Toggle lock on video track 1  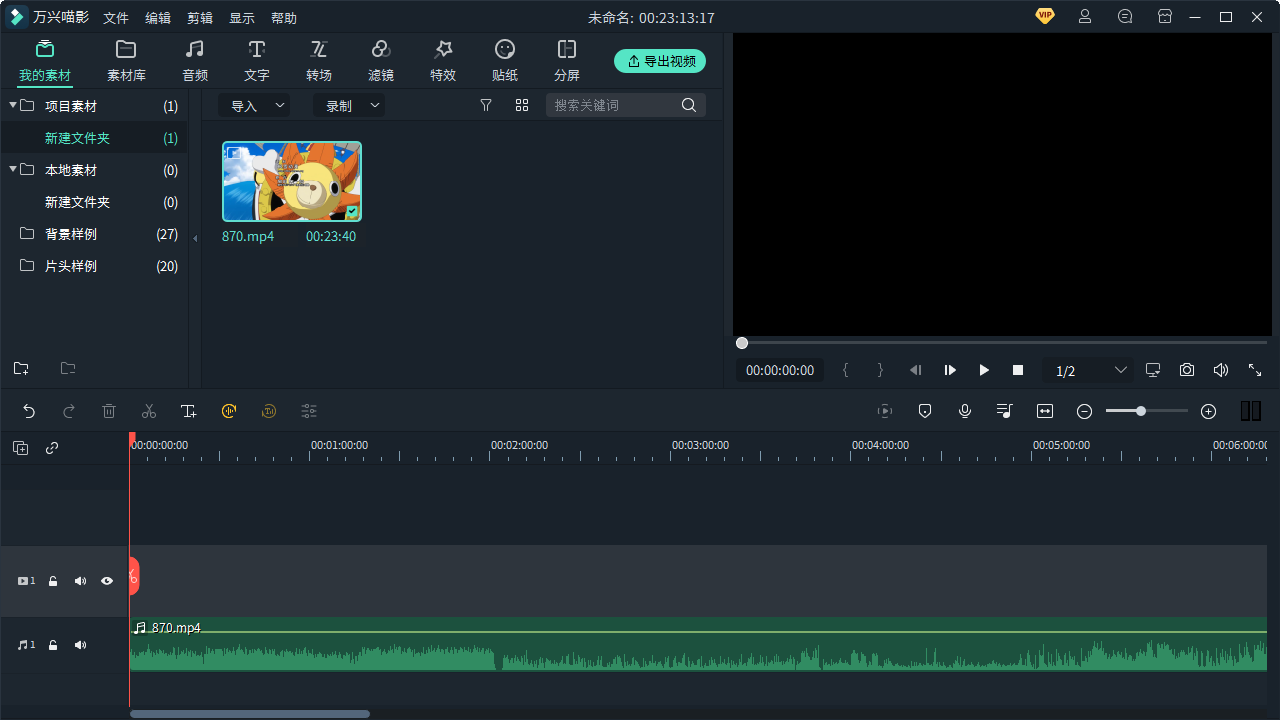point(53,581)
